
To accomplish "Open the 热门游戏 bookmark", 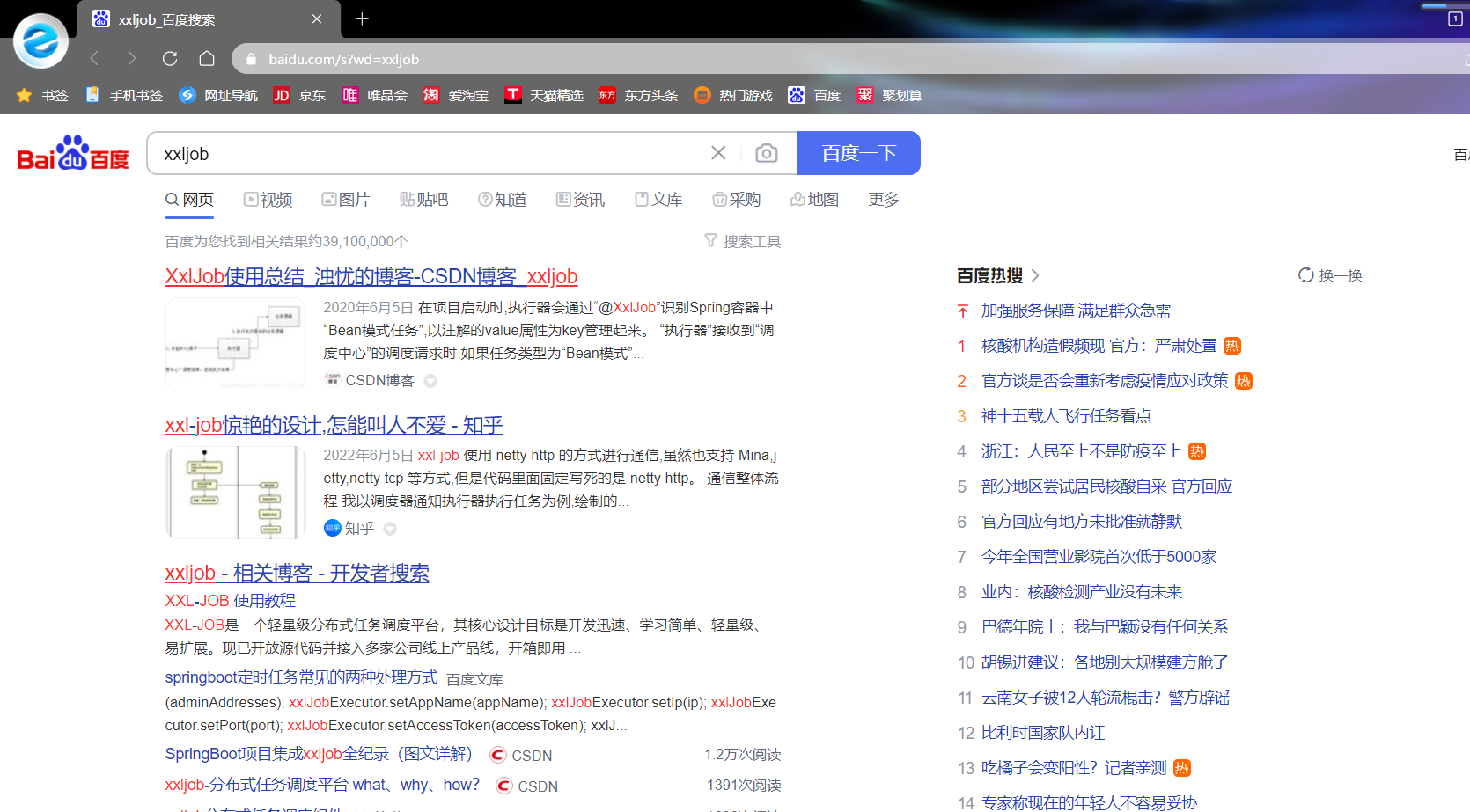I will click(732, 95).
